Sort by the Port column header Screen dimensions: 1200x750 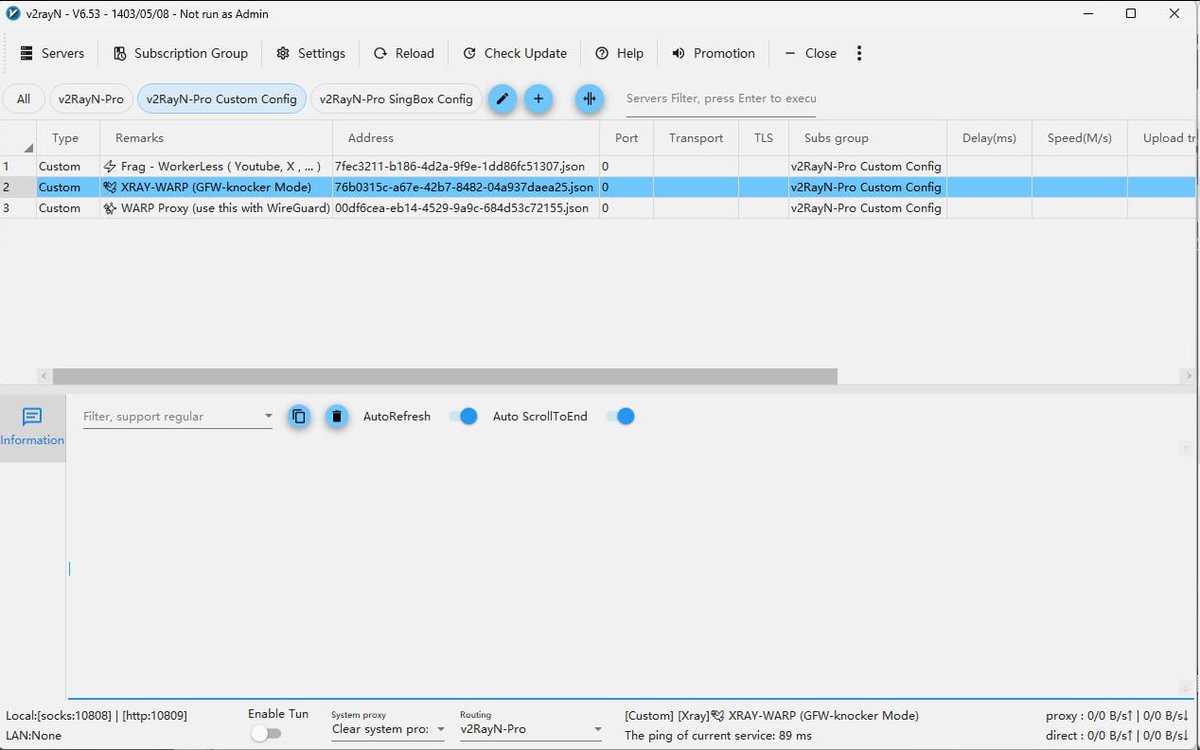pos(627,138)
